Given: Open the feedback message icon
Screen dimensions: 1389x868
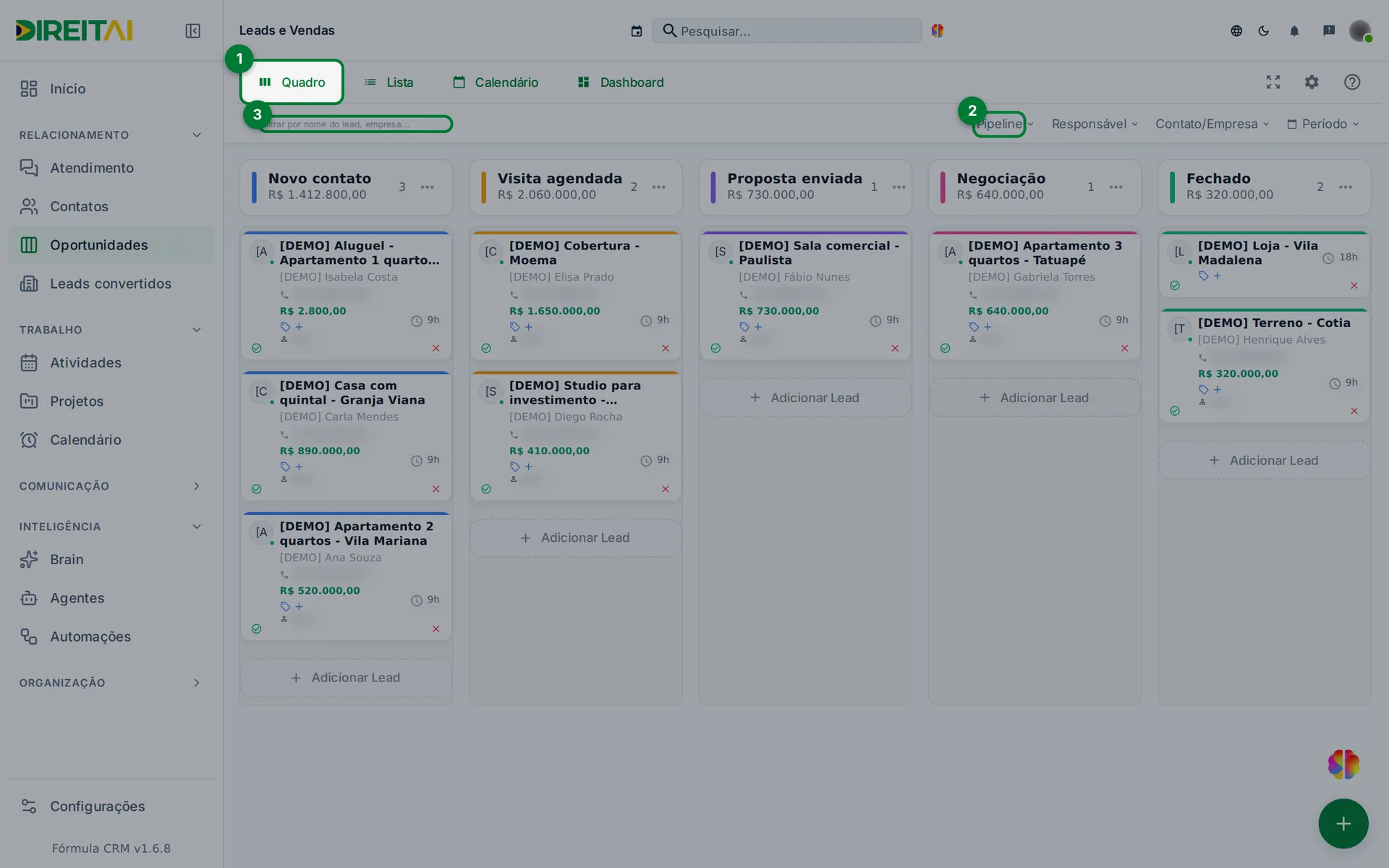Looking at the screenshot, I should click(1329, 30).
